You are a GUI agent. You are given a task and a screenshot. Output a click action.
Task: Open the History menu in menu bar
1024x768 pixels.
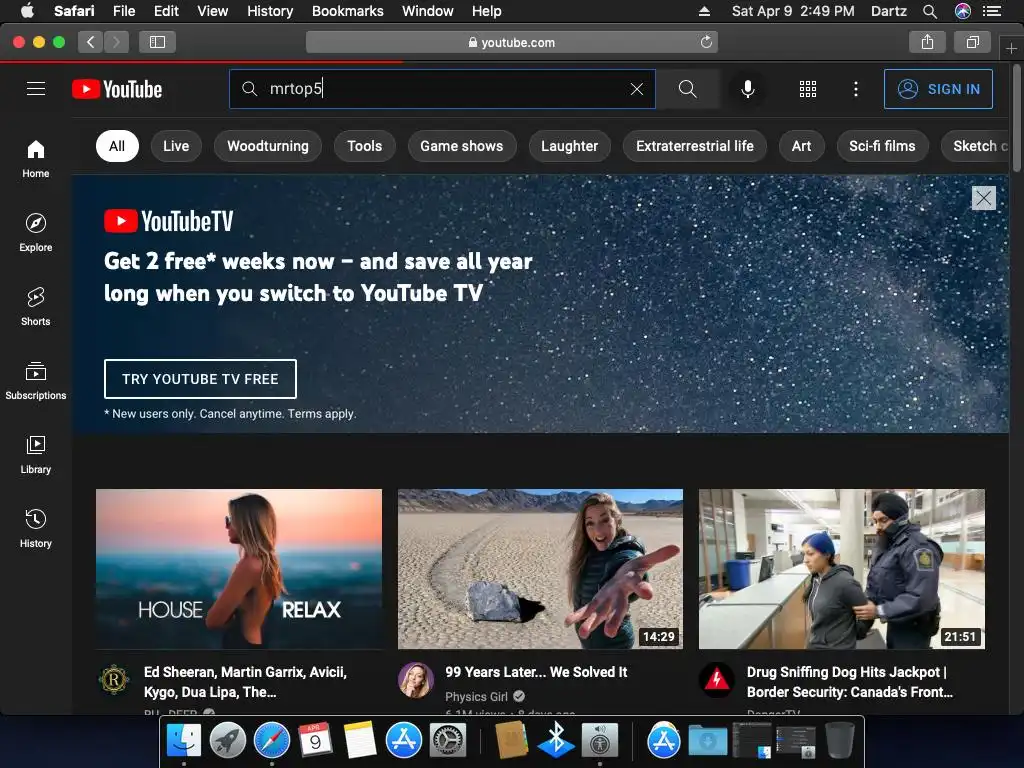click(x=270, y=11)
